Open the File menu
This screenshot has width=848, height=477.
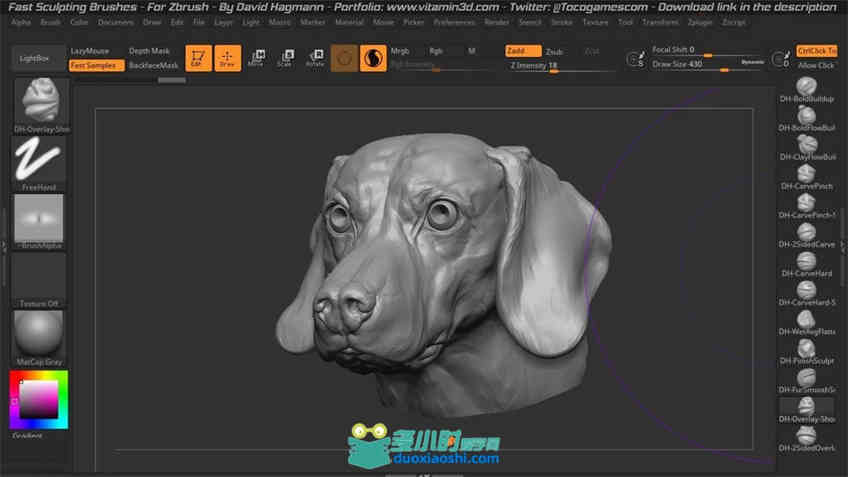click(199, 23)
